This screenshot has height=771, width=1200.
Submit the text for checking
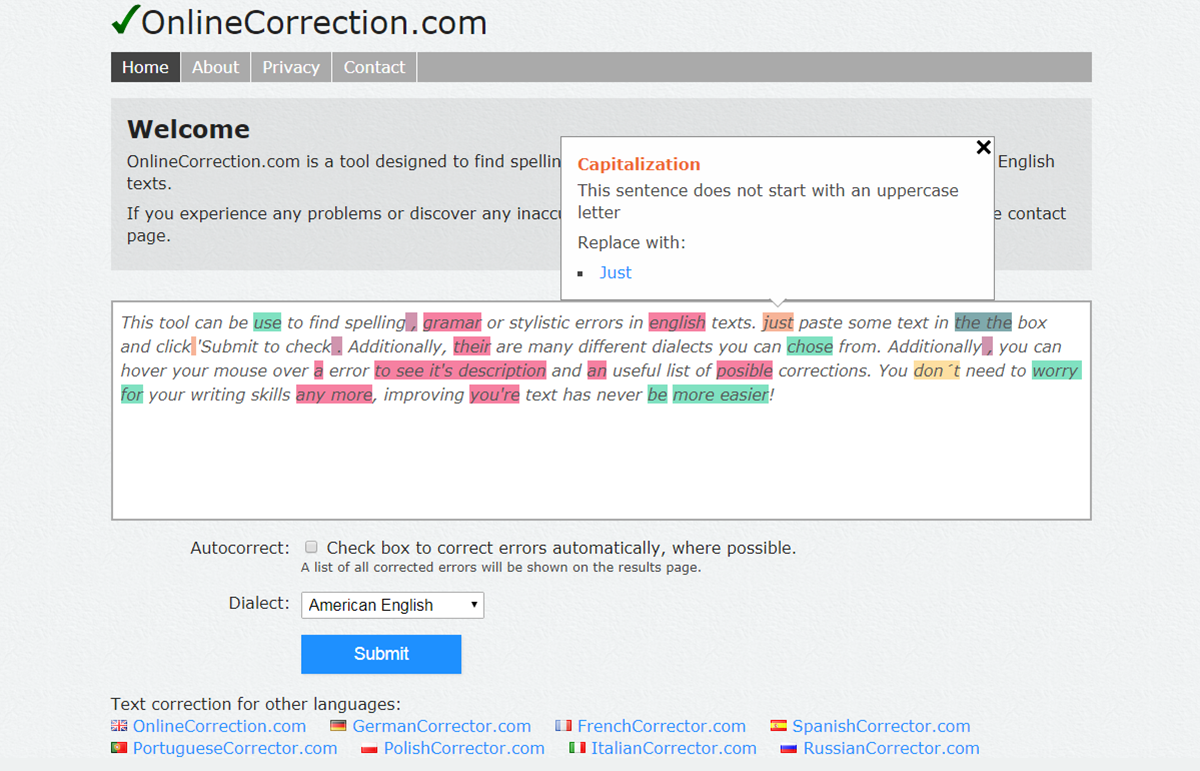coord(381,654)
